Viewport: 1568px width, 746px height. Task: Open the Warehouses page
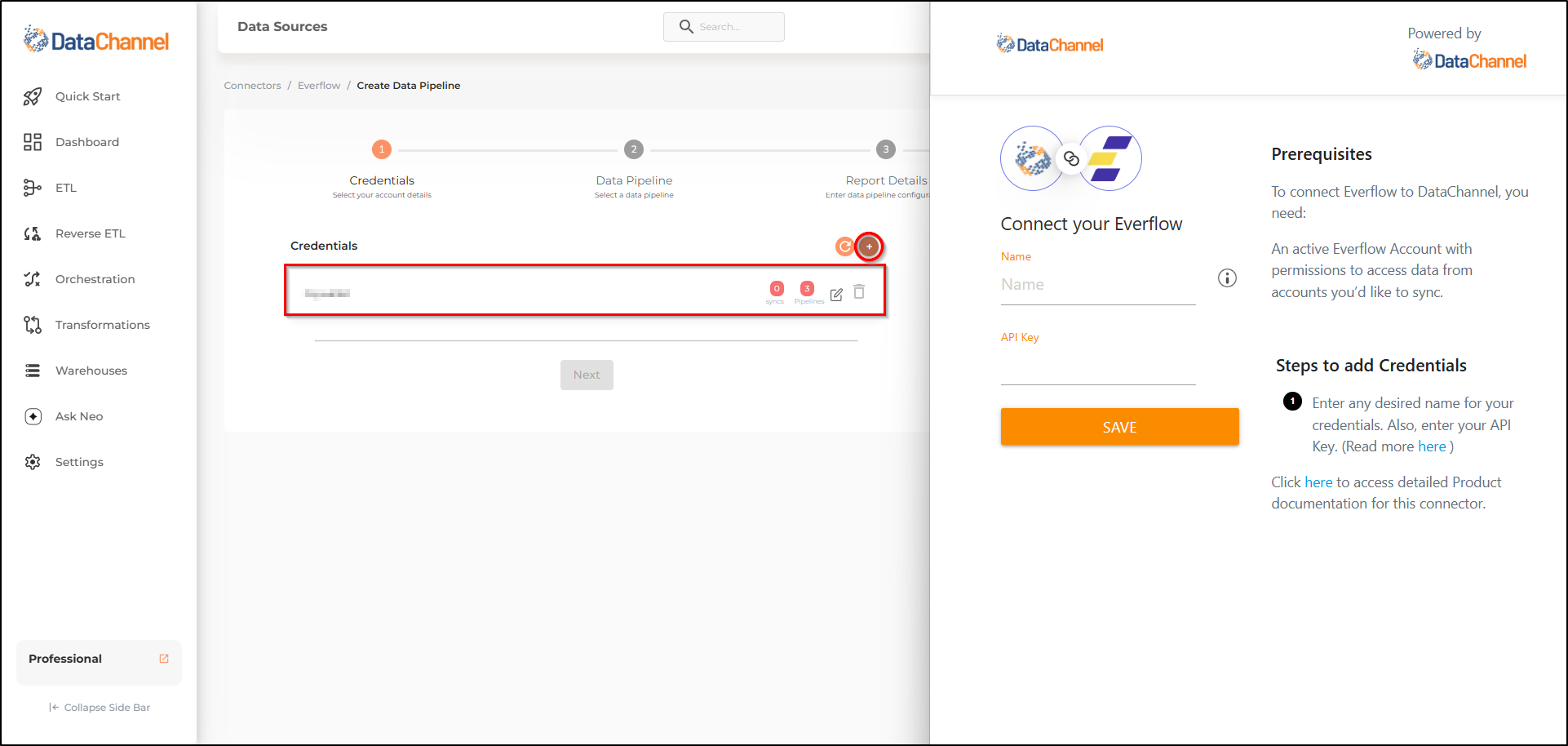coord(91,371)
